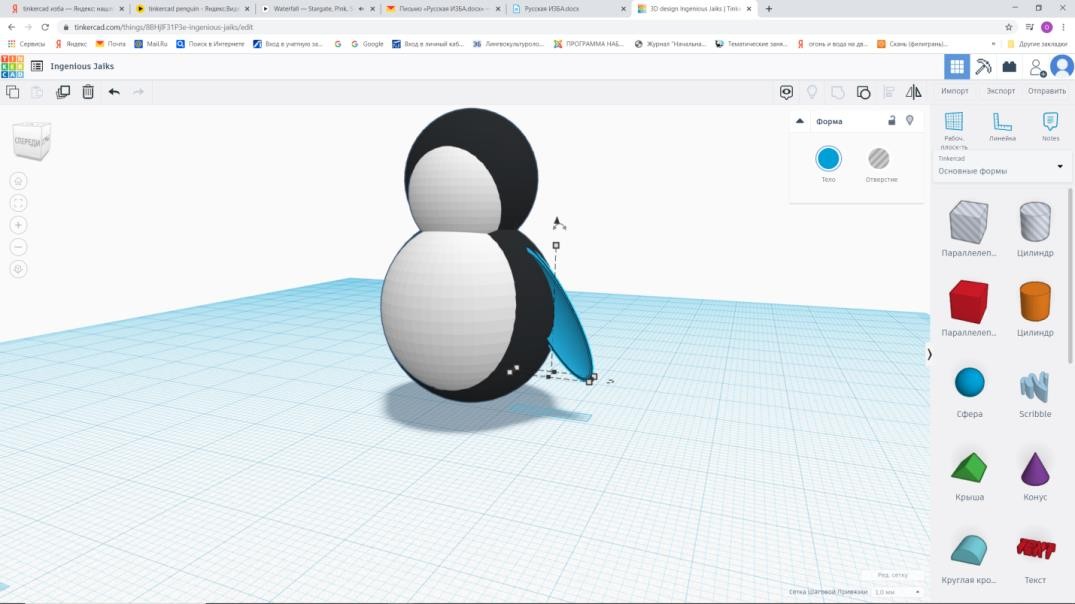
Task: Pick the blue Сфера sphere shape
Action: 969,391
